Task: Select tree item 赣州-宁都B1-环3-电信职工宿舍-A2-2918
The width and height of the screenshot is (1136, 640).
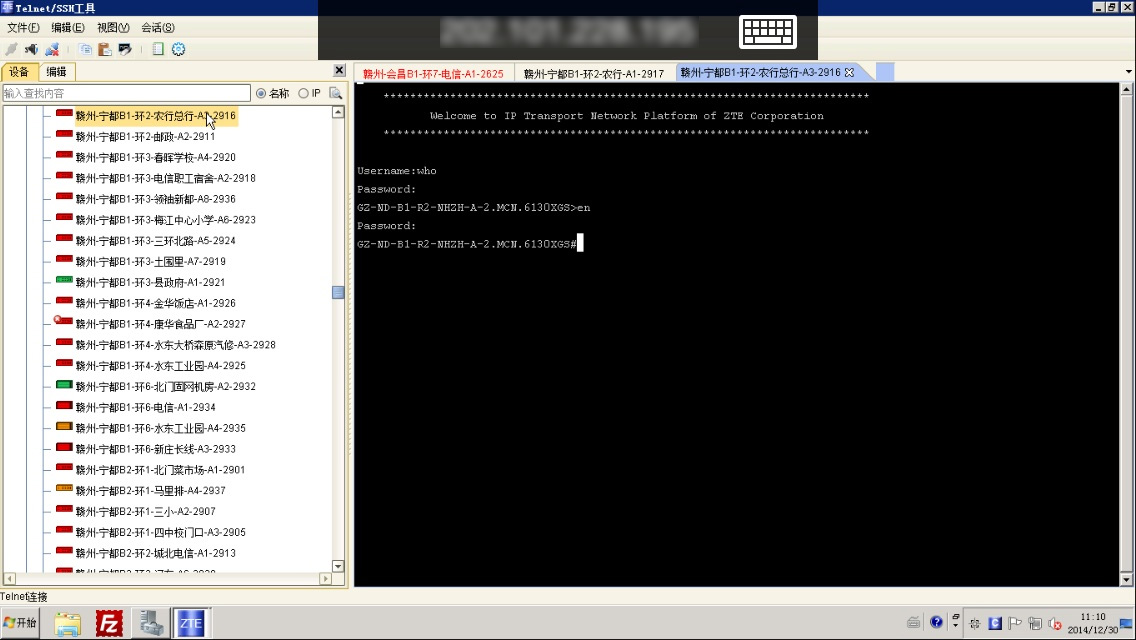Action: (165, 178)
